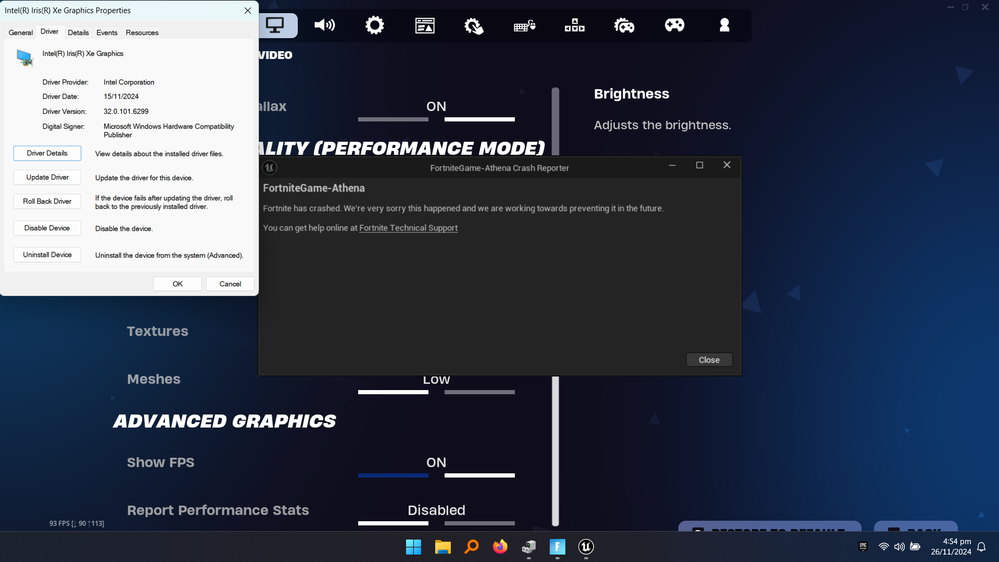Open Fortnite Touch and Motion settings icon
Viewport: 999px width, 562px height.
(474, 25)
